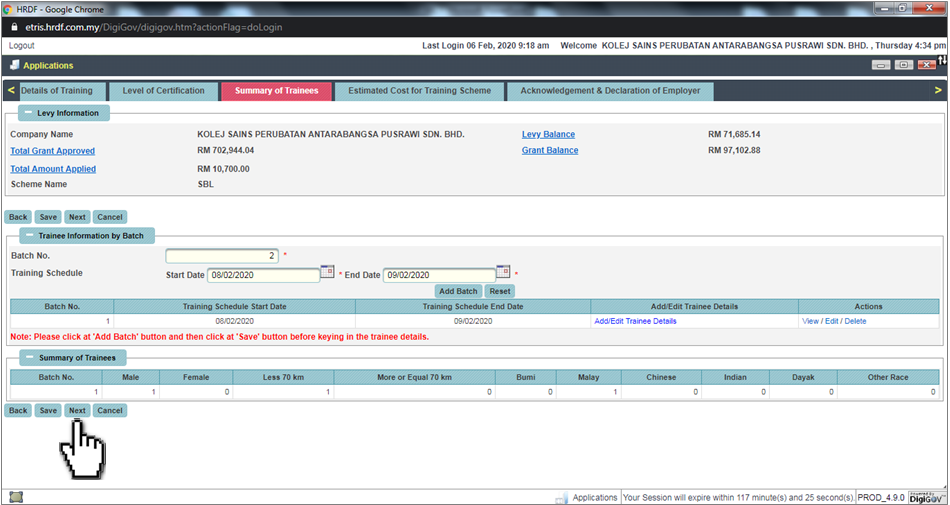
Task: Close the Applications inner panel
Action: [927, 65]
